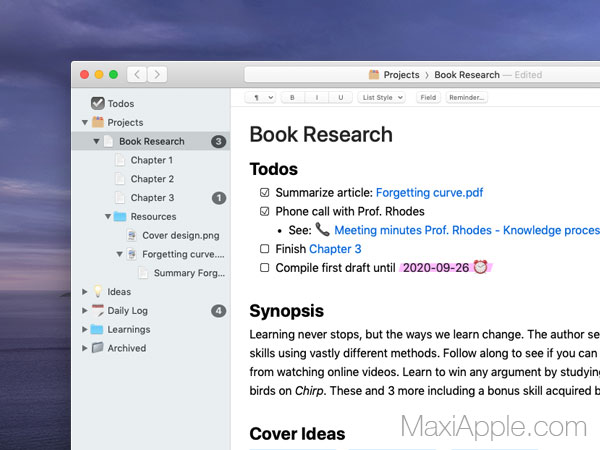Go forward with the right arrow button
This screenshot has height=450, width=600.
[157, 75]
